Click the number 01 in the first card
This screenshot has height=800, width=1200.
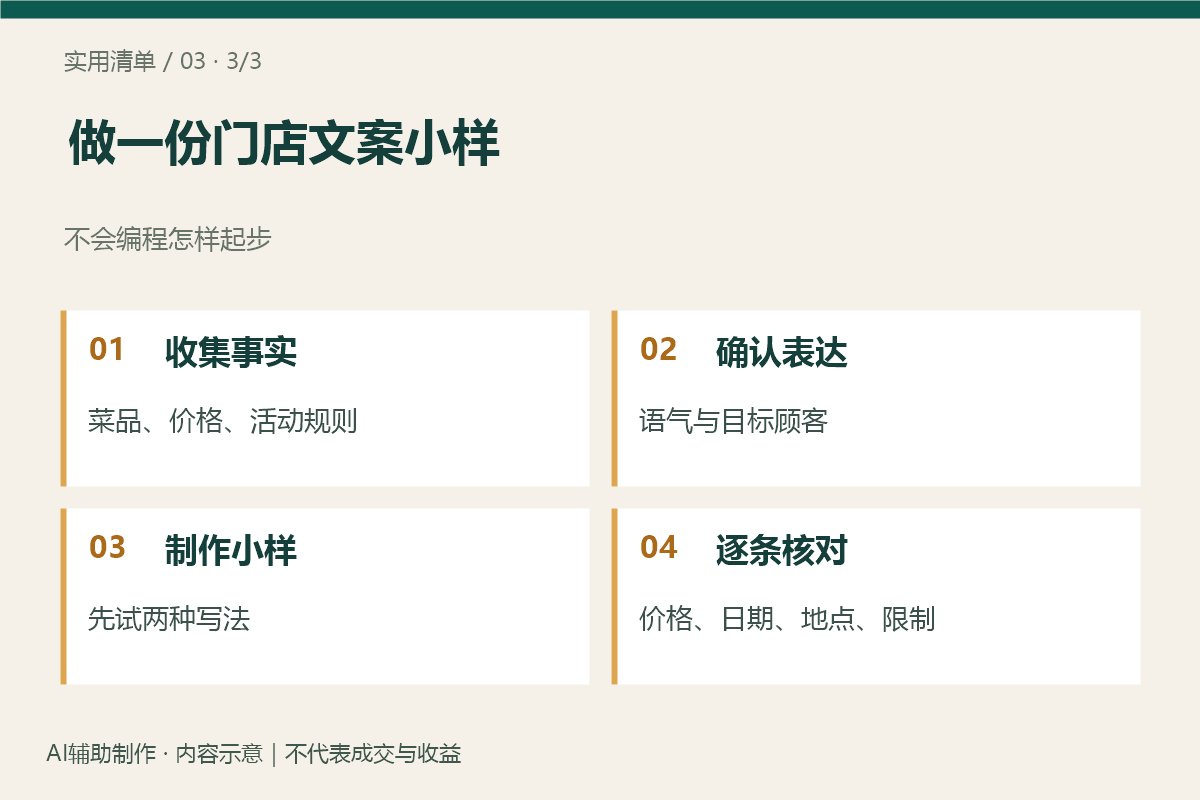tap(107, 350)
